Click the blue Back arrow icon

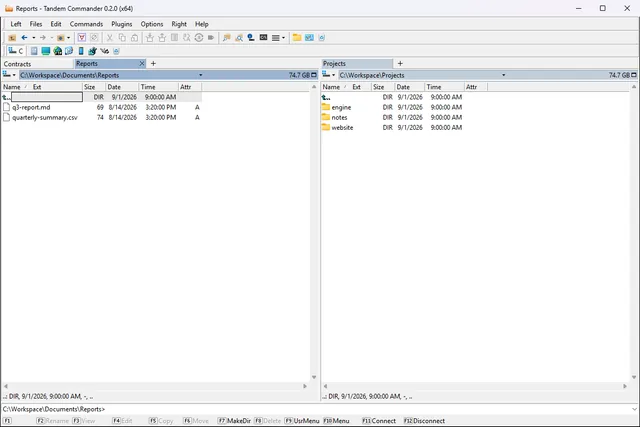[24, 38]
